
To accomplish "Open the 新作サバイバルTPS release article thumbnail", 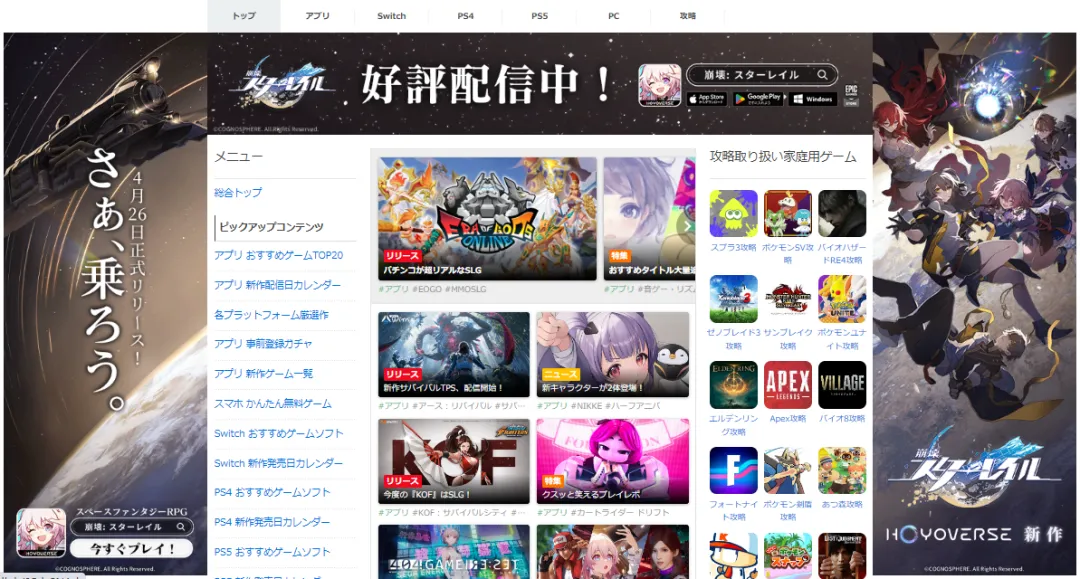I will [454, 354].
